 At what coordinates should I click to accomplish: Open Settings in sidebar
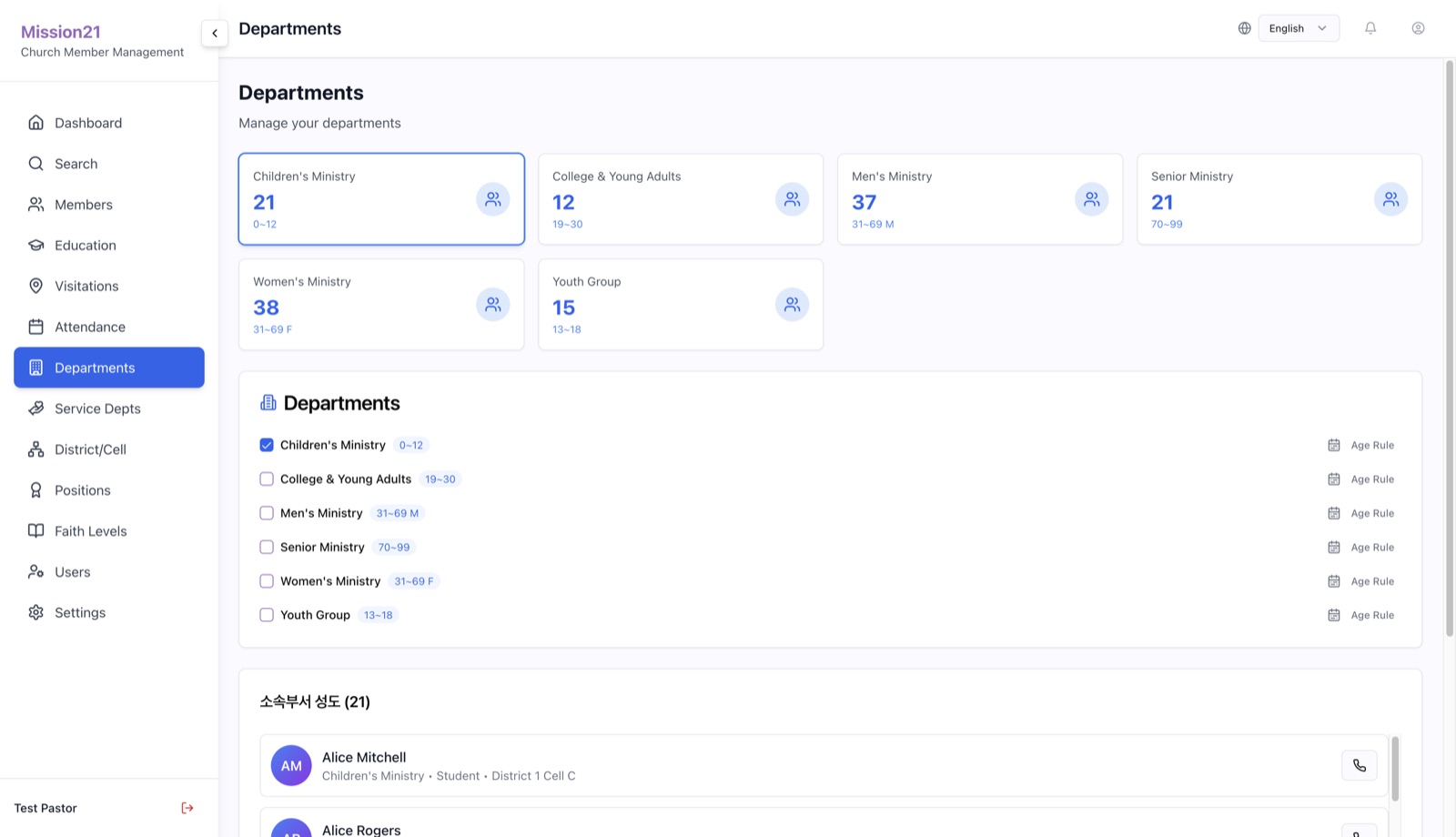[x=109, y=612]
